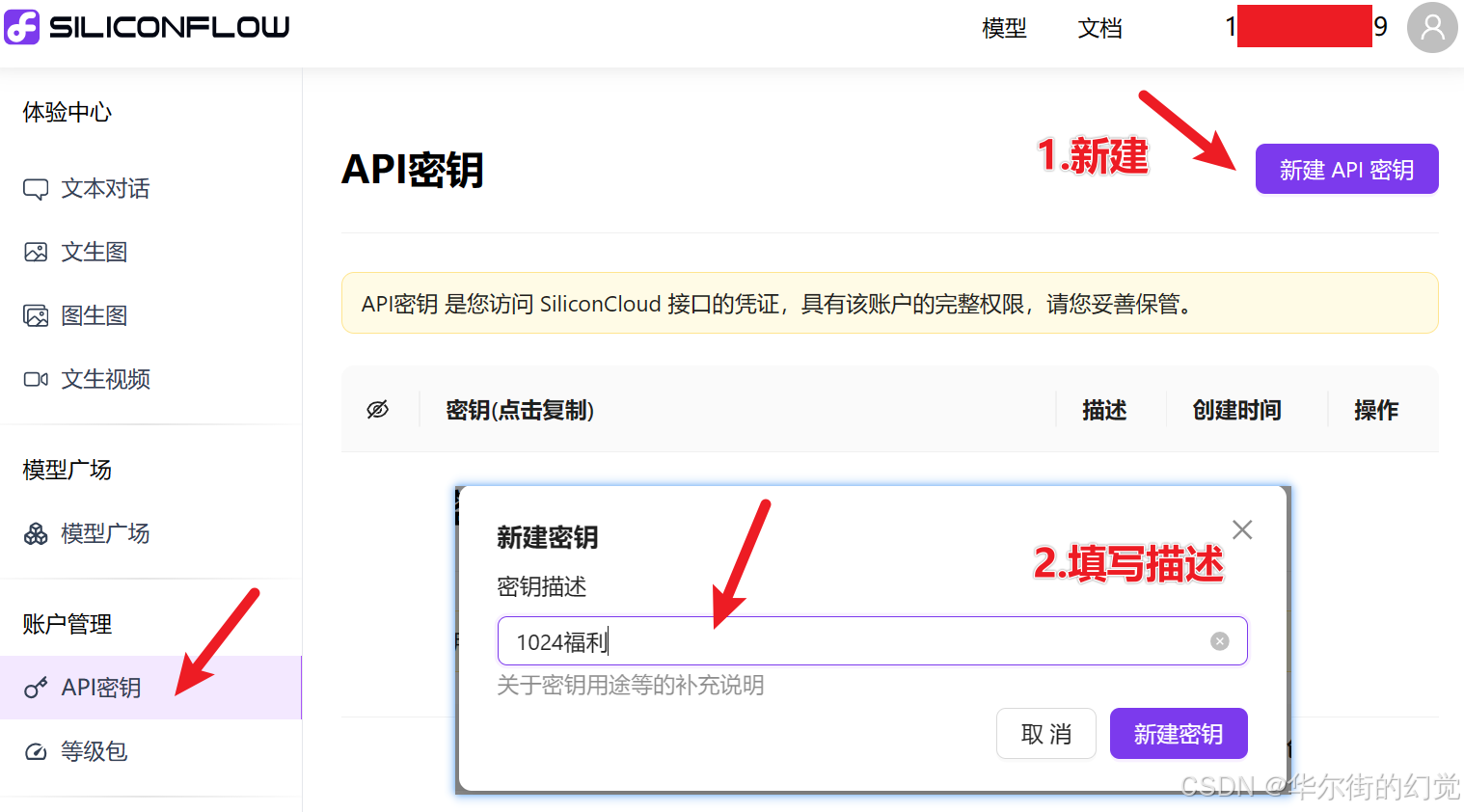Screen dimensions: 1464x812
Task: Confirm with the 新建密钥 purple button
Action: pos(1179,734)
